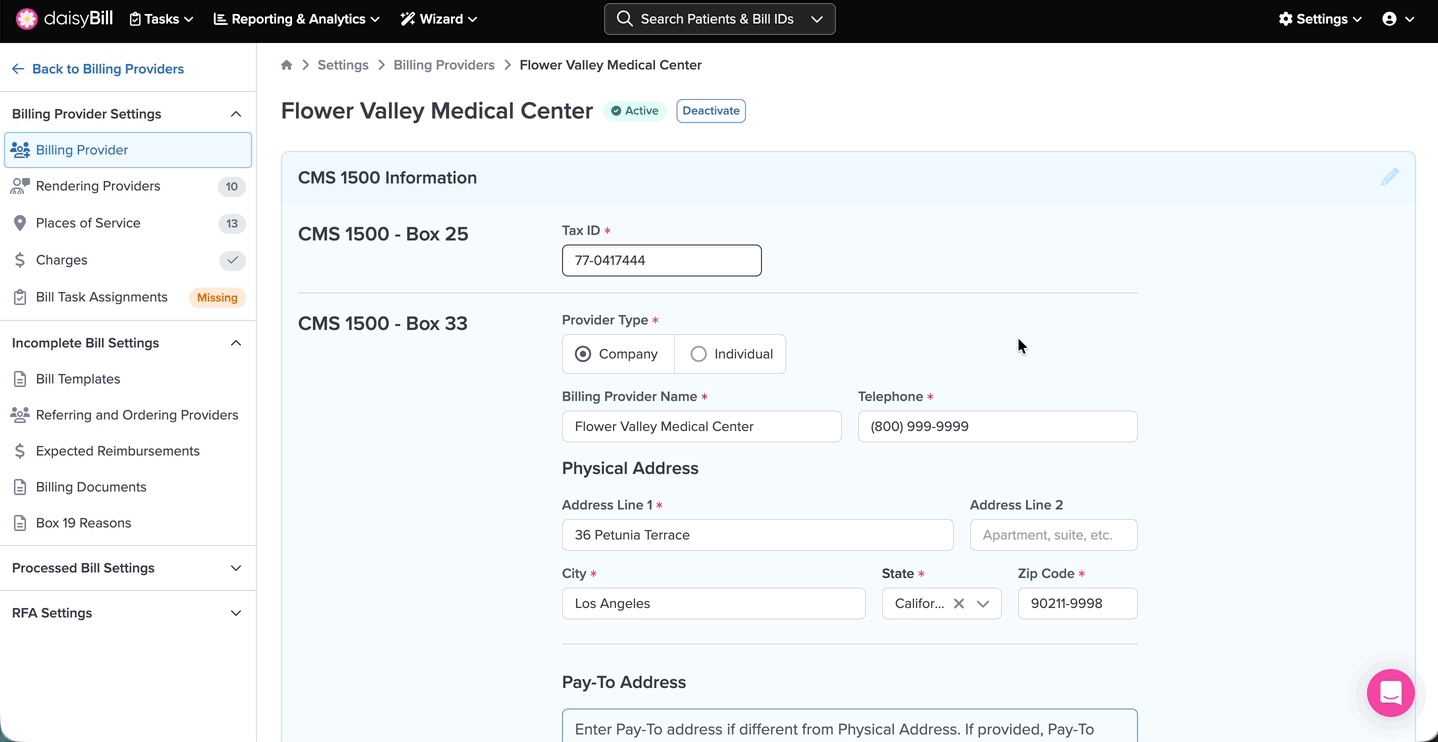Click the Charges checkmark badge
Viewport: 1438px width, 742px height.
(232, 260)
